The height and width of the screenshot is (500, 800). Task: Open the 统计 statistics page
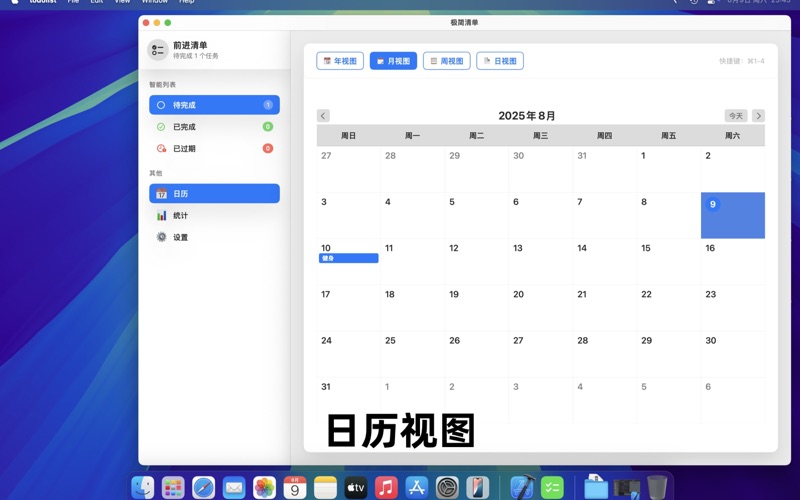214,216
